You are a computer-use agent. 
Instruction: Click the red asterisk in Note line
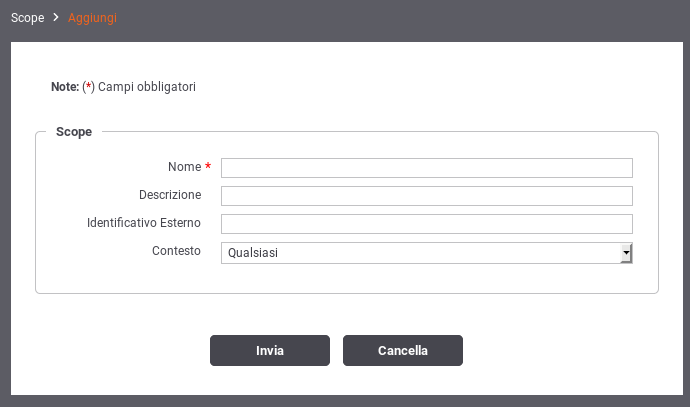[x=88, y=85]
